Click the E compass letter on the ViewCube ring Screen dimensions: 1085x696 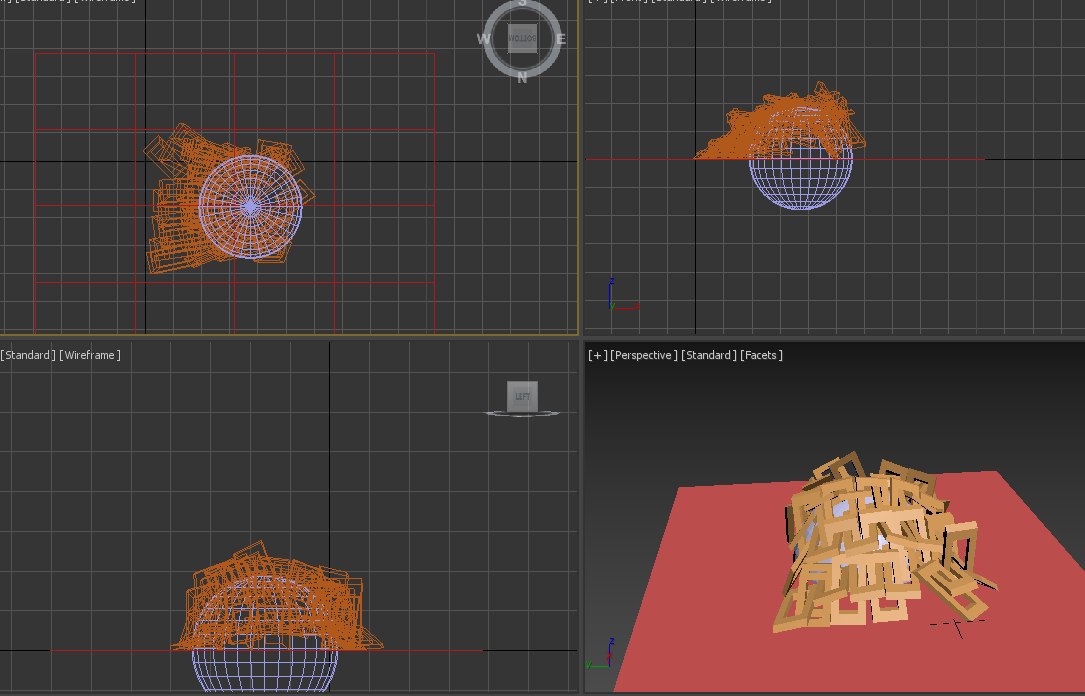click(560, 39)
